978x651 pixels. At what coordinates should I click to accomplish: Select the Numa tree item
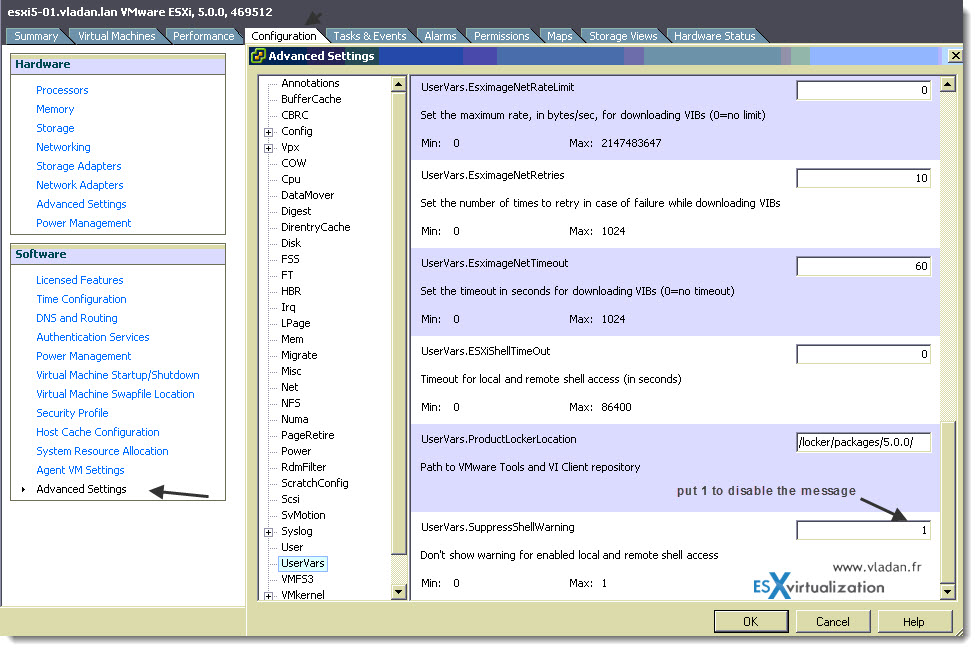click(x=294, y=420)
